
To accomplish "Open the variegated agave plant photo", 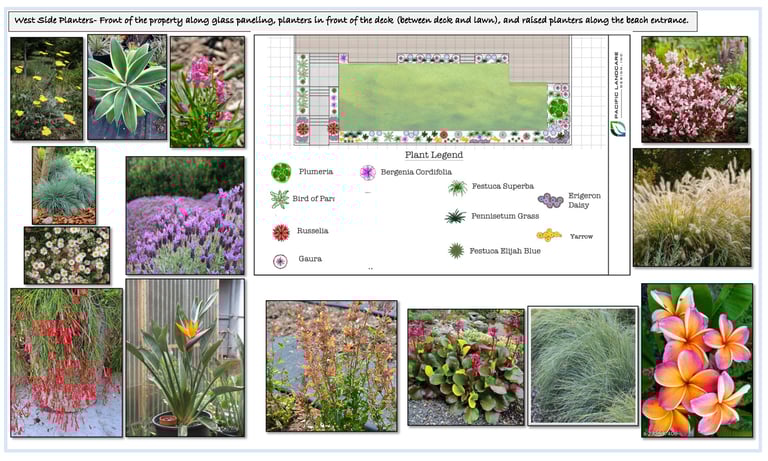I will click(x=127, y=87).
